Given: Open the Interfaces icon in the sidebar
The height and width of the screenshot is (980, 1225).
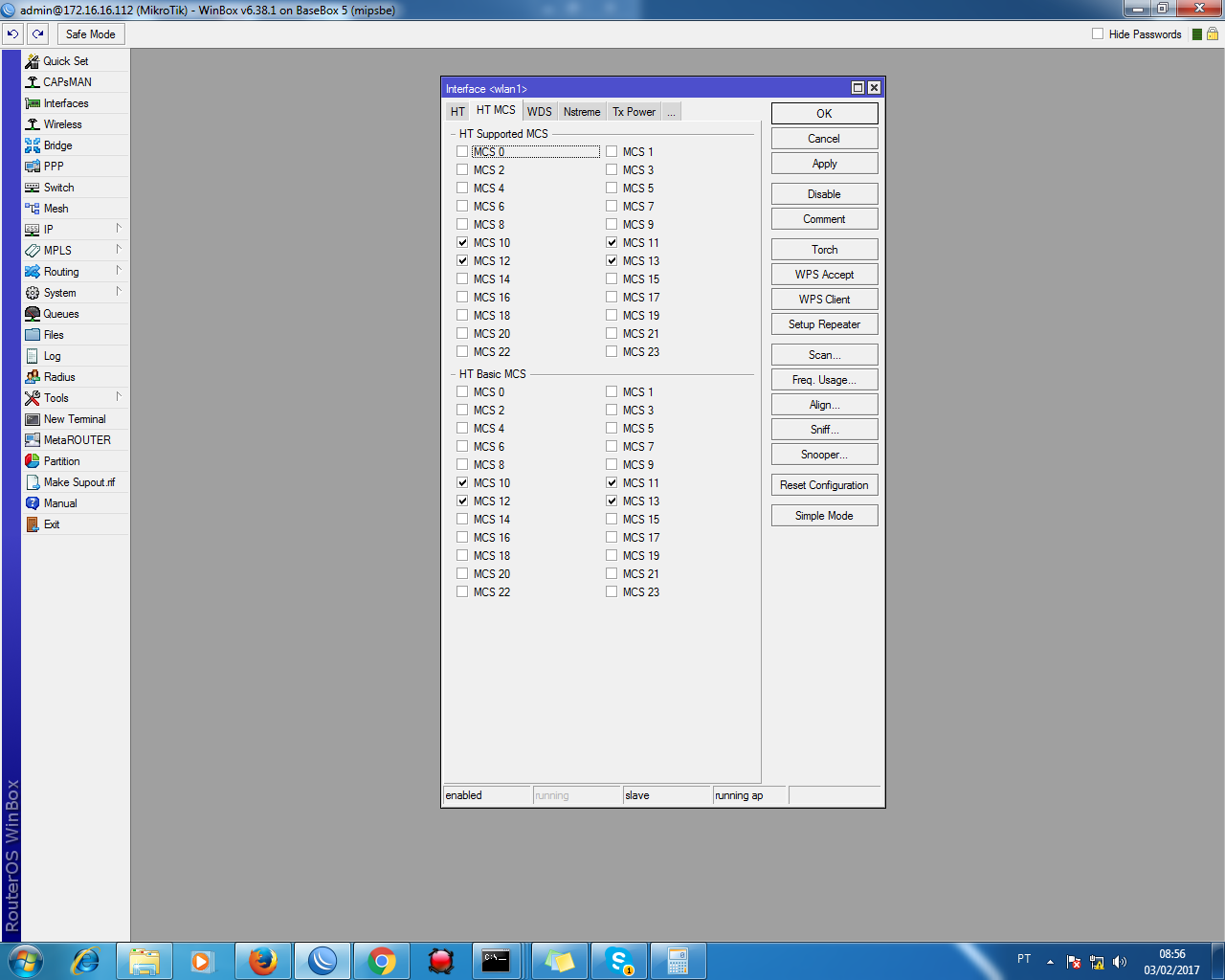Looking at the screenshot, I should click(x=33, y=103).
